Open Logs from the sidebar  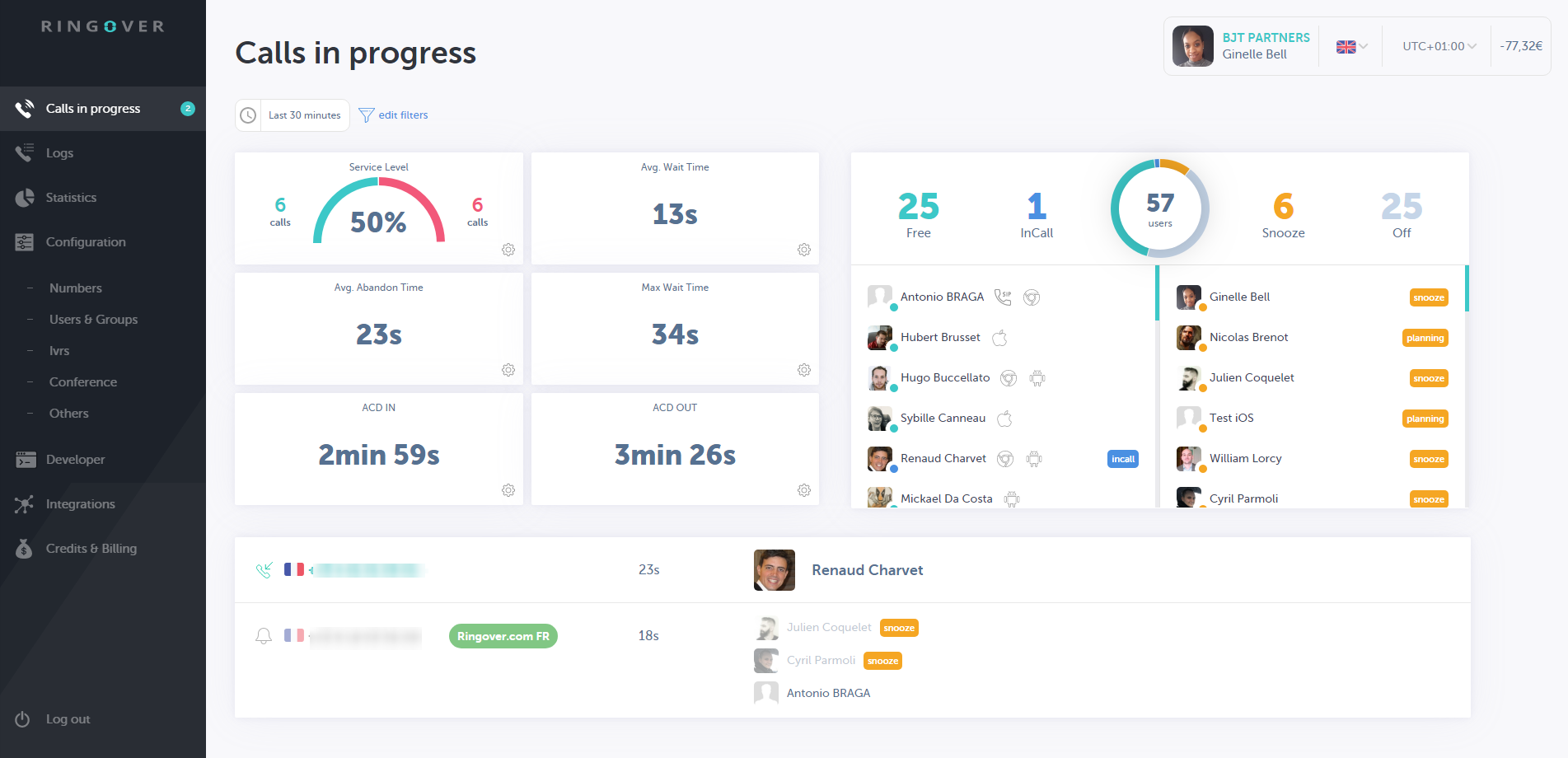59,152
